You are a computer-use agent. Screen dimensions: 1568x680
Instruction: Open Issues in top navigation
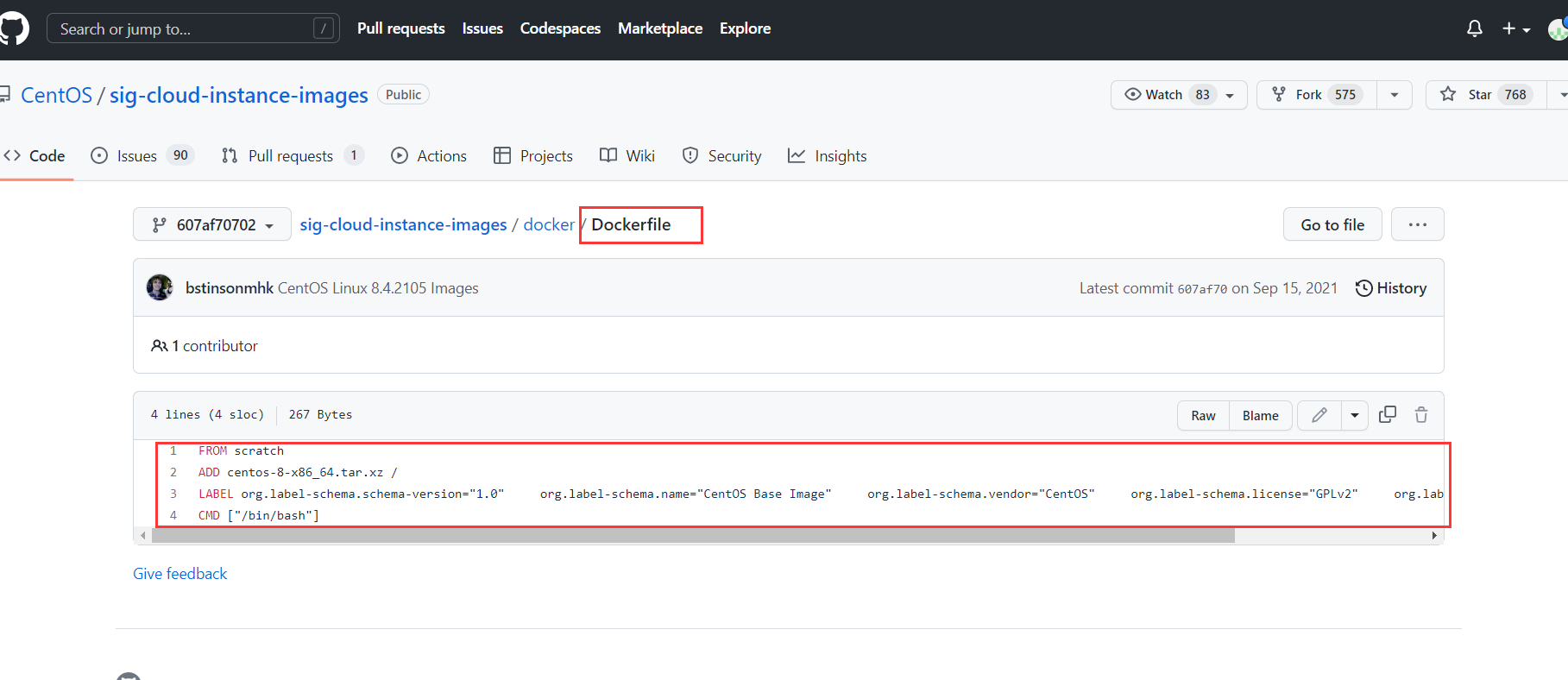tap(482, 28)
